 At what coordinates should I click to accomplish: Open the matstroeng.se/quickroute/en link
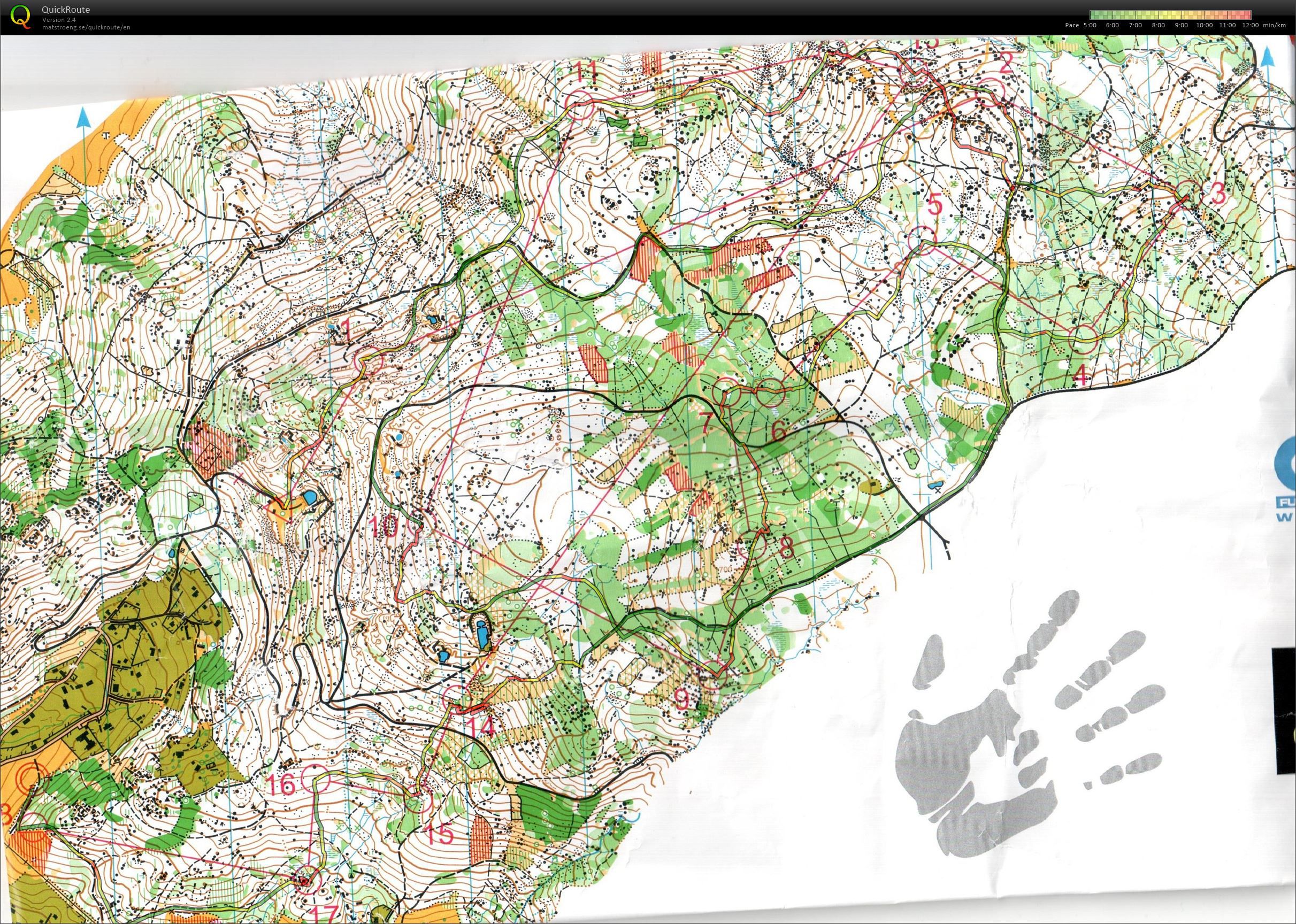(x=86, y=27)
